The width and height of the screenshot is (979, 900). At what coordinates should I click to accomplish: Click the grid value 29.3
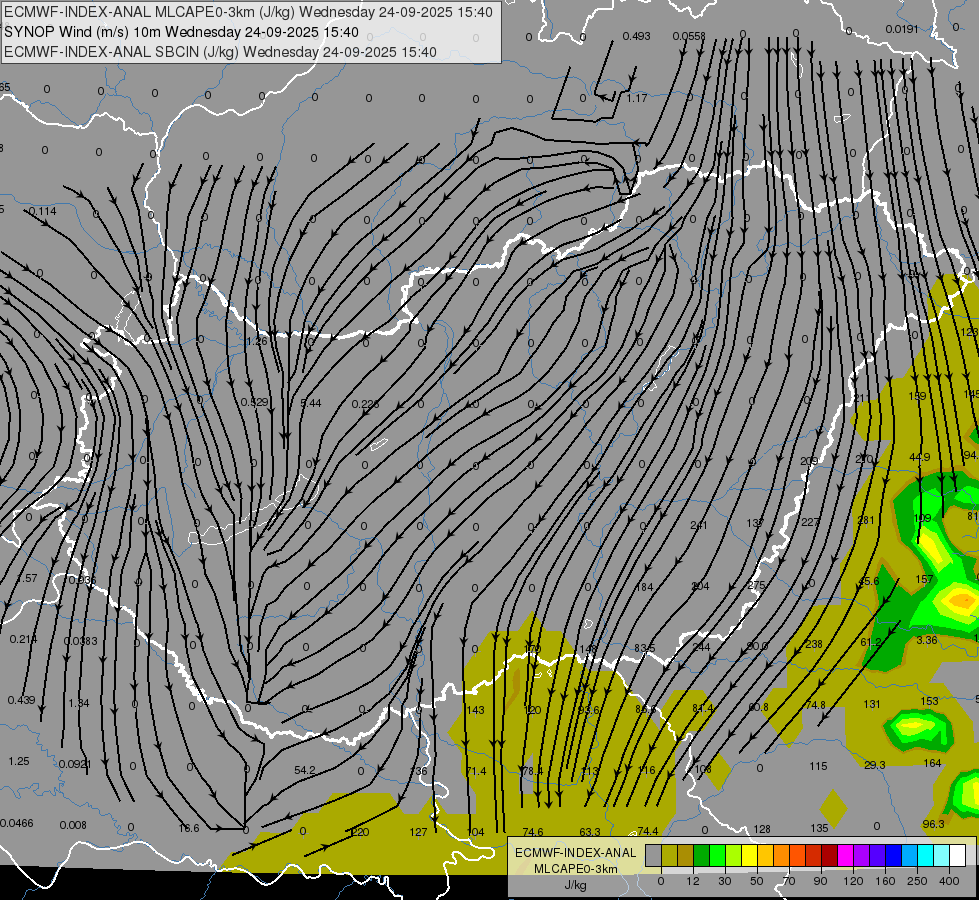click(x=875, y=765)
